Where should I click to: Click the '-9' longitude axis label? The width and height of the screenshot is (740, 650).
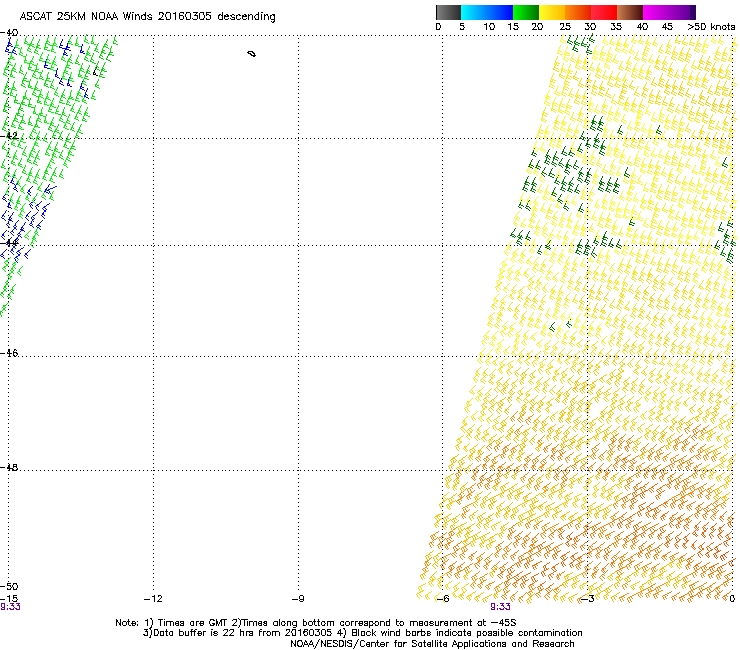tap(298, 599)
